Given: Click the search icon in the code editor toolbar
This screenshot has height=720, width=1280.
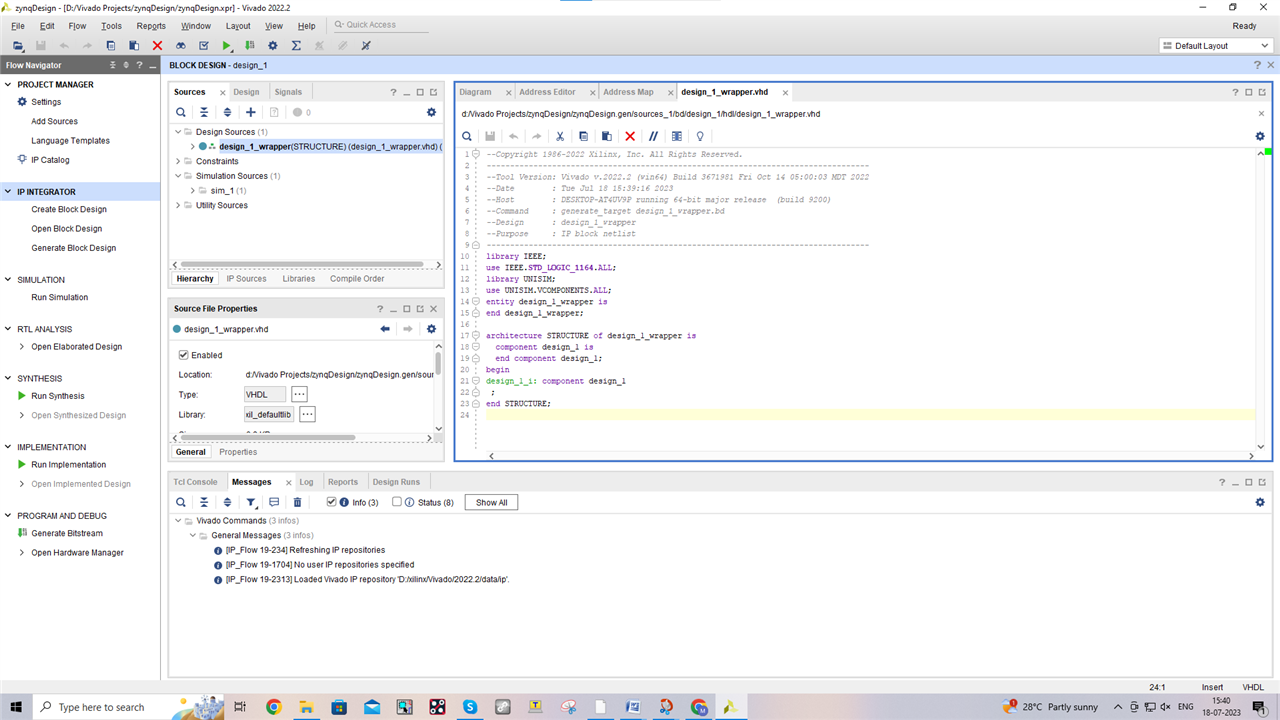Looking at the screenshot, I should 467,136.
